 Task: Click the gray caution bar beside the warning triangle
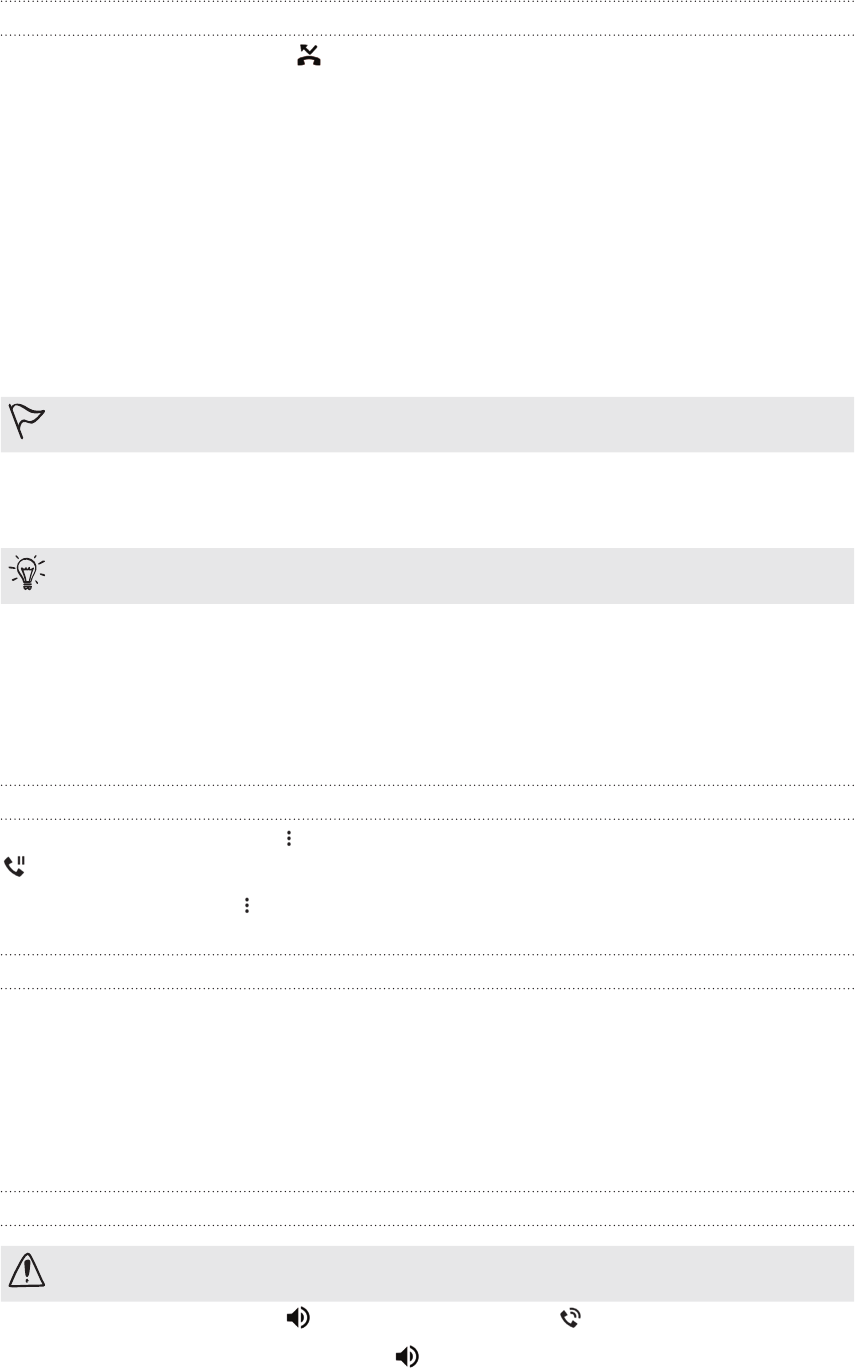[450, 1272]
